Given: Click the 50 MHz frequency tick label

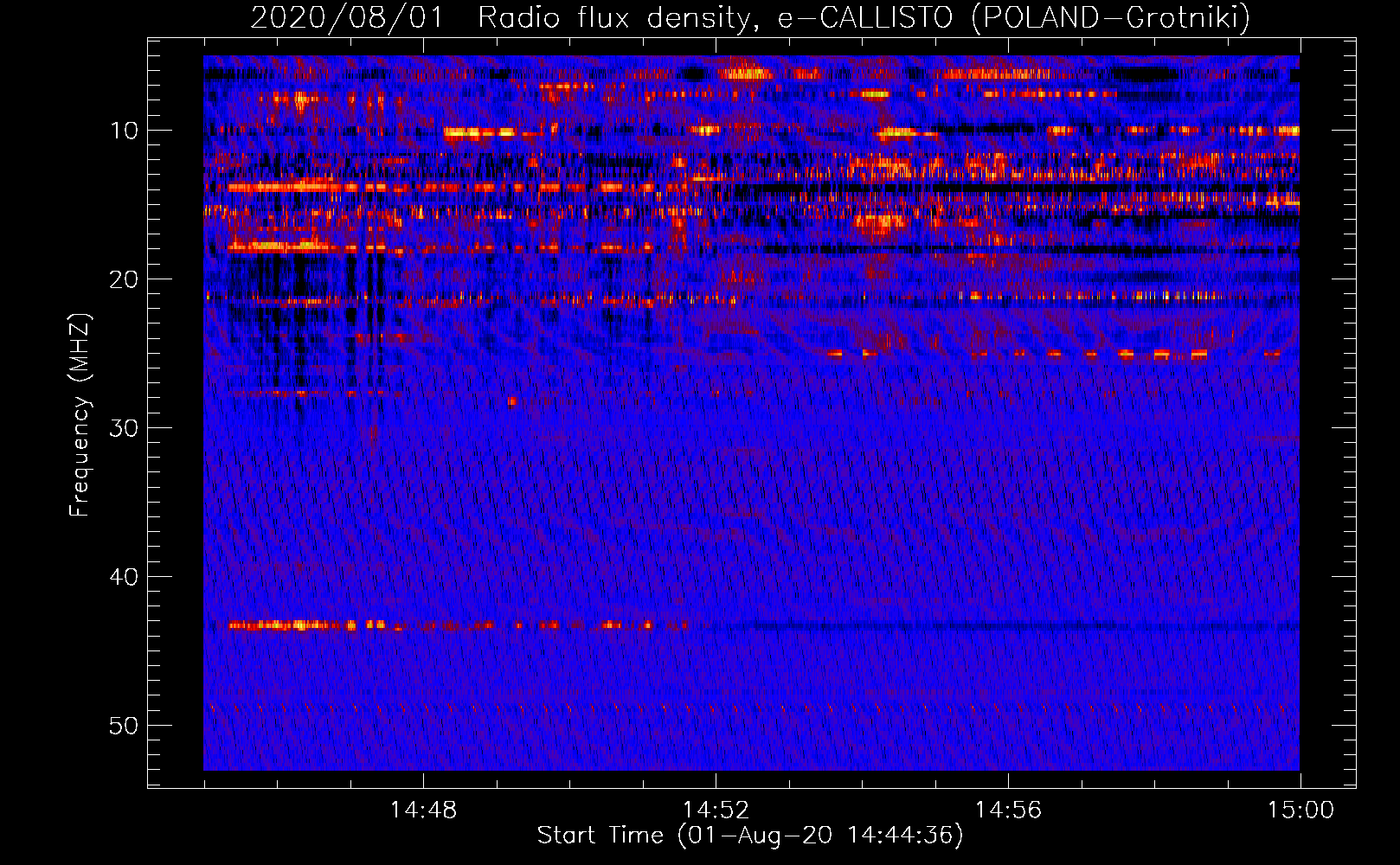Looking at the screenshot, I should click(124, 726).
